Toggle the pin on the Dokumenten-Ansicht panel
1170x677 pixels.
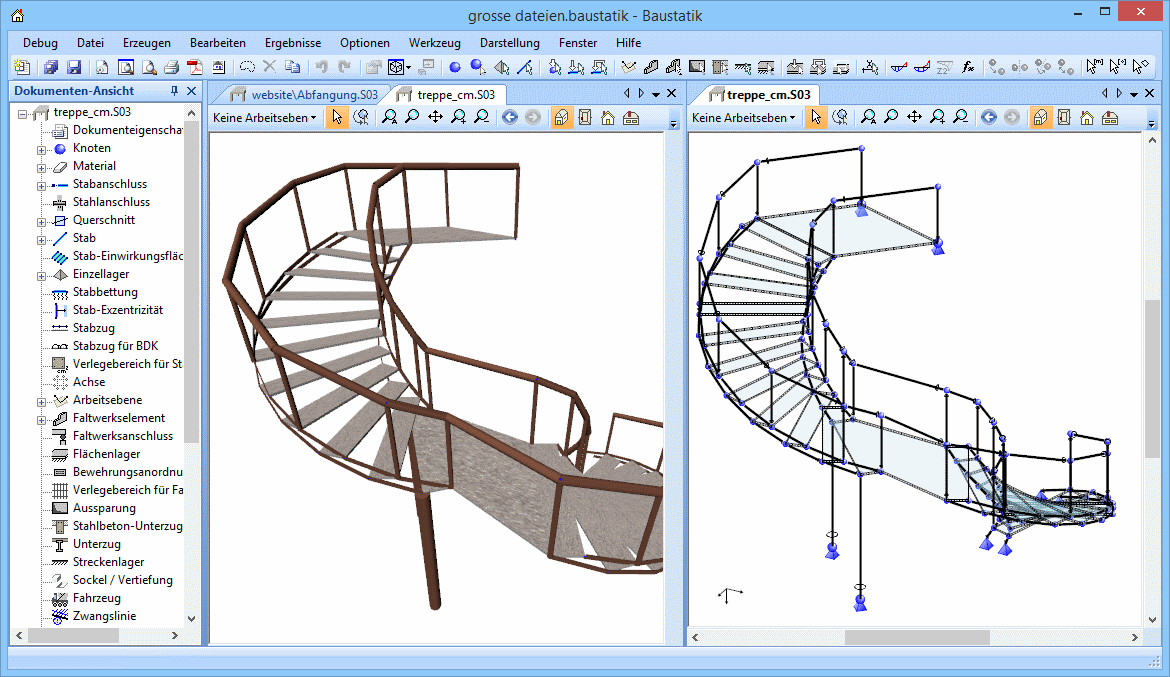(x=174, y=91)
